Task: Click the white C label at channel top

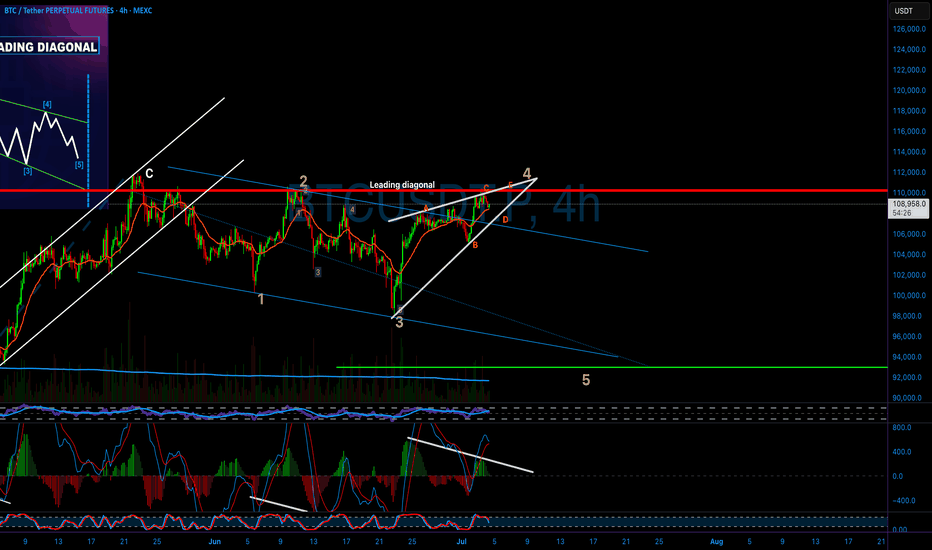Action: 149,174
